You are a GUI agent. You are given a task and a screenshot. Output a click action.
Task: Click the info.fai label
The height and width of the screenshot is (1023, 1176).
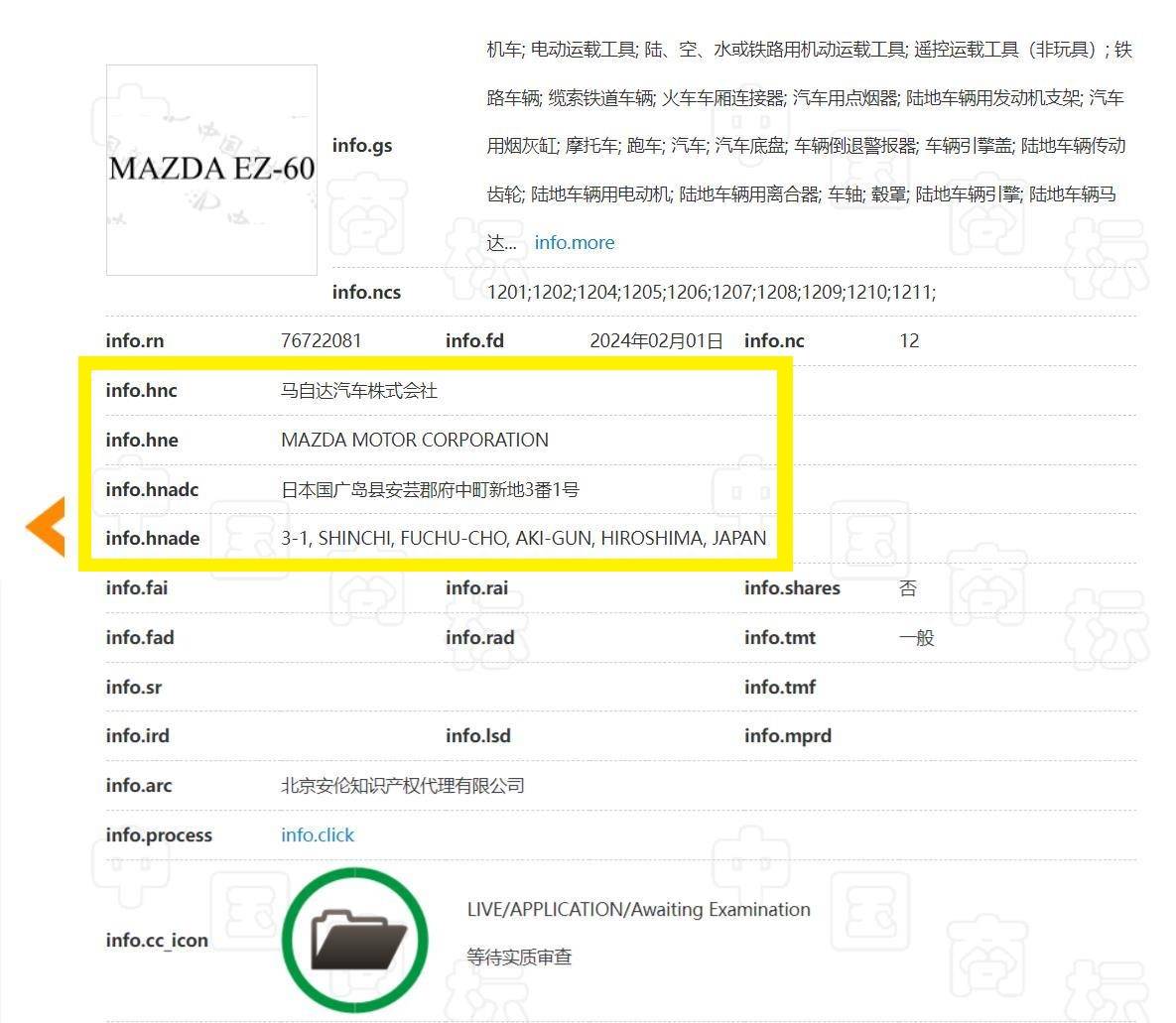point(137,588)
